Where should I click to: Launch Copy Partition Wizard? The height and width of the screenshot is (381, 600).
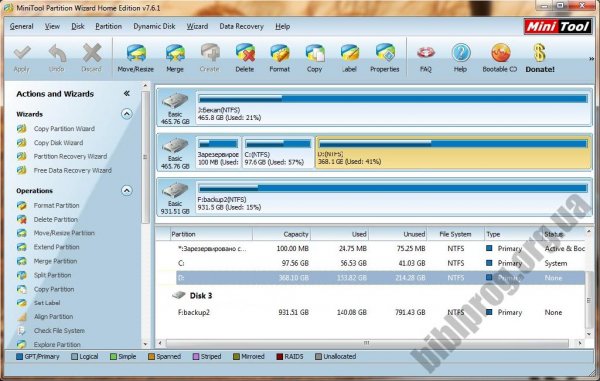point(64,129)
